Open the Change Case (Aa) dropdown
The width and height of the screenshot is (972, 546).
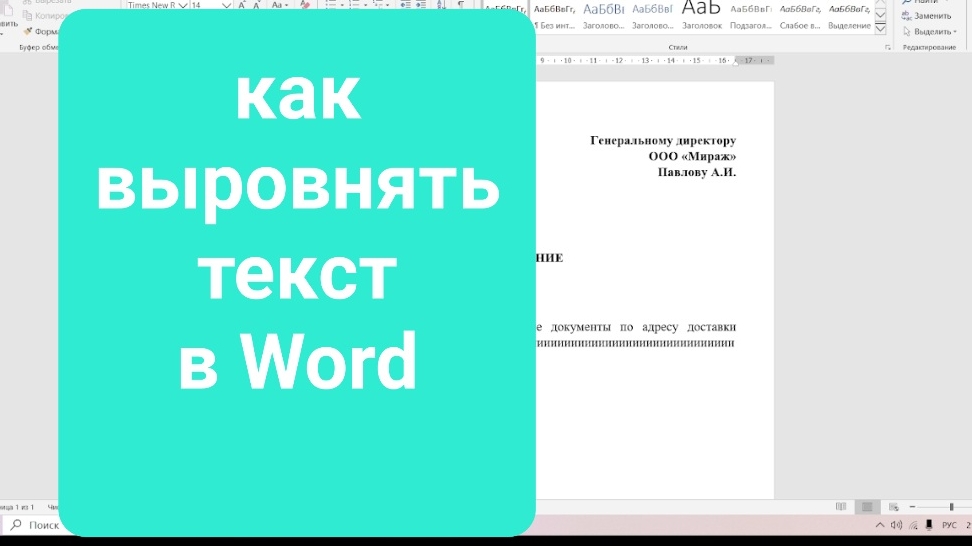pos(280,5)
